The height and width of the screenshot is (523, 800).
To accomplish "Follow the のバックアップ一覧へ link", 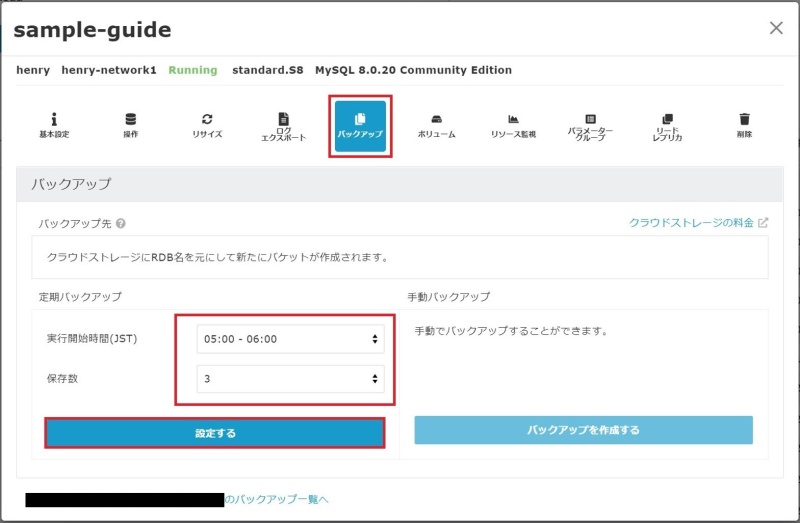I will (x=276, y=498).
